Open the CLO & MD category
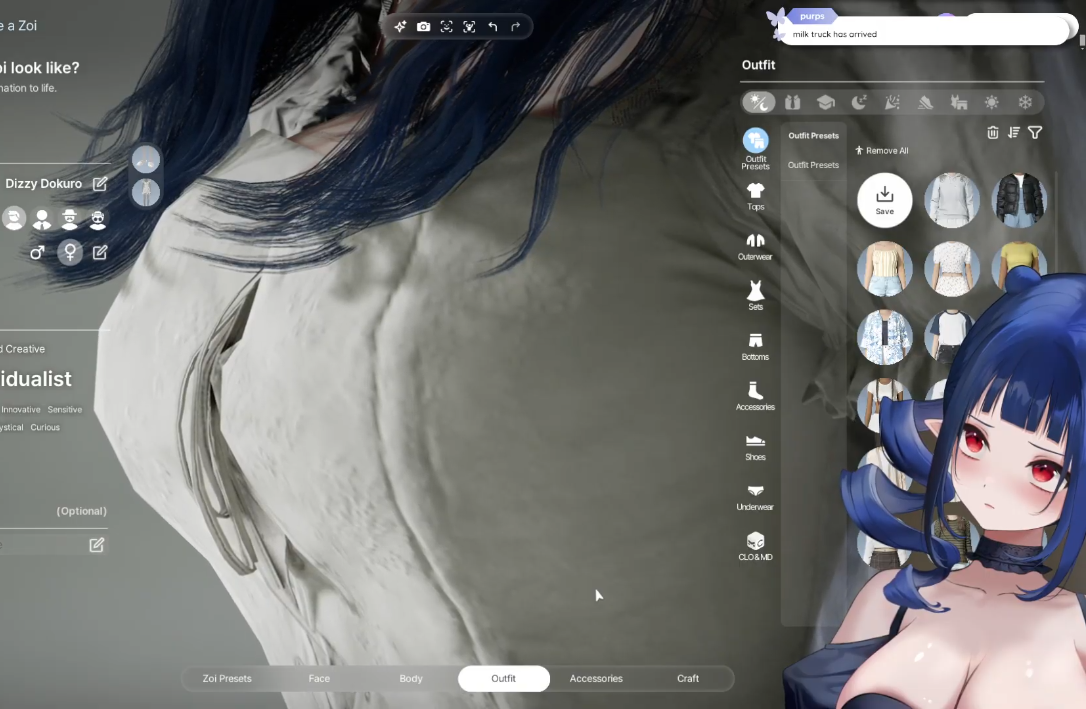The image size is (1086, 709). (755, 545)
